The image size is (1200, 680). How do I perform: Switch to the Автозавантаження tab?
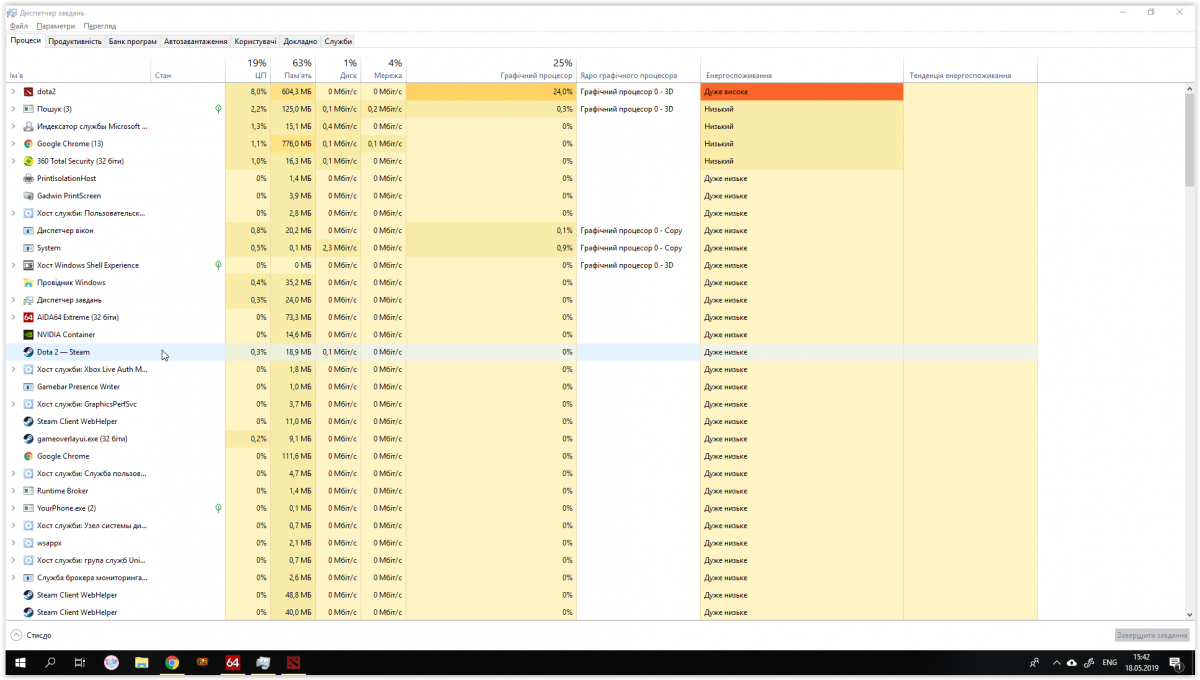coord(196,41)
